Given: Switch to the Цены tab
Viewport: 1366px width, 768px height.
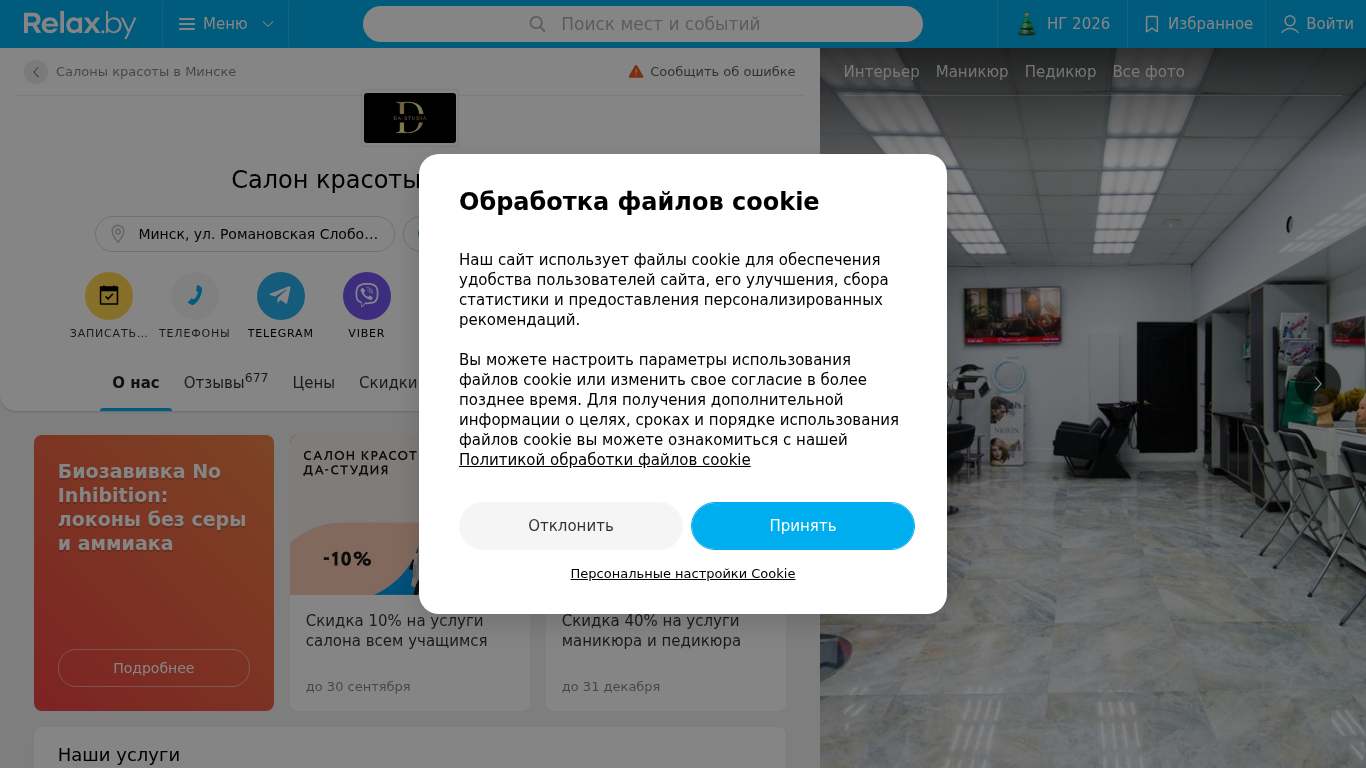Looking at the screenshot, I should 313,382.
